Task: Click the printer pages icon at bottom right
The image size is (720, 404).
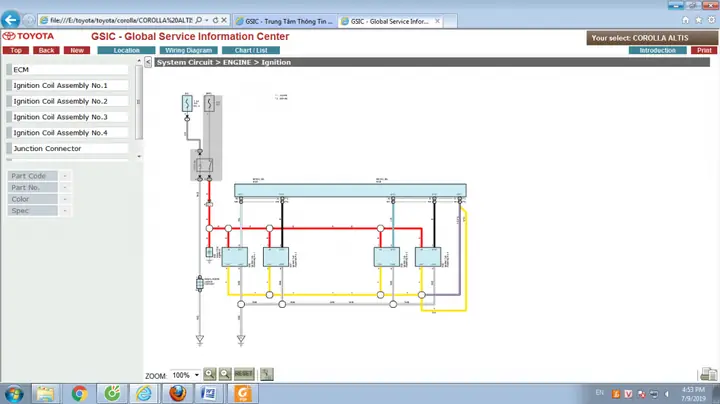Action: pyautogui.click(x=709, y=374)
